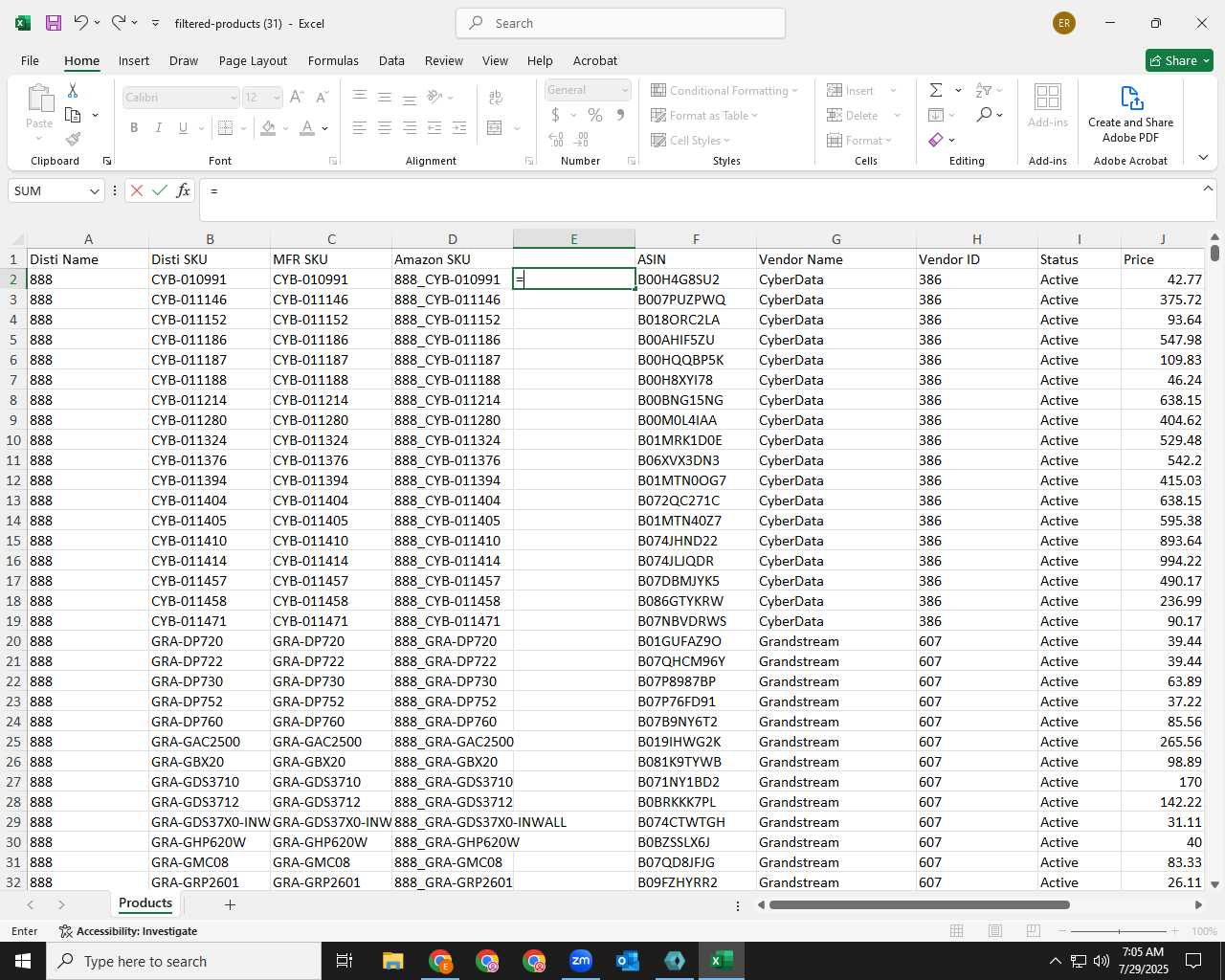Expand the formula bar chevron
This screenshot has height=980, width=1225.
click(x=1208, y=189)
